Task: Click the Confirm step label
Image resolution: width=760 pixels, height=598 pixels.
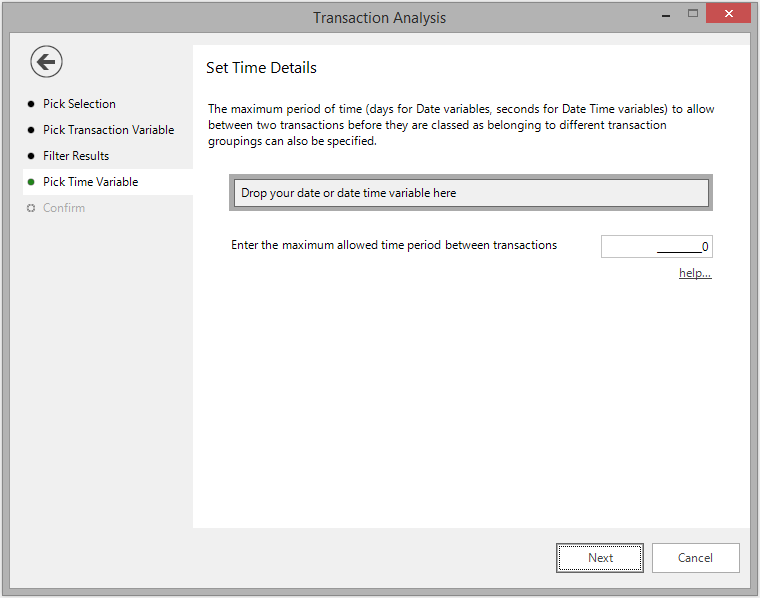Action: [x=64, y=208]
